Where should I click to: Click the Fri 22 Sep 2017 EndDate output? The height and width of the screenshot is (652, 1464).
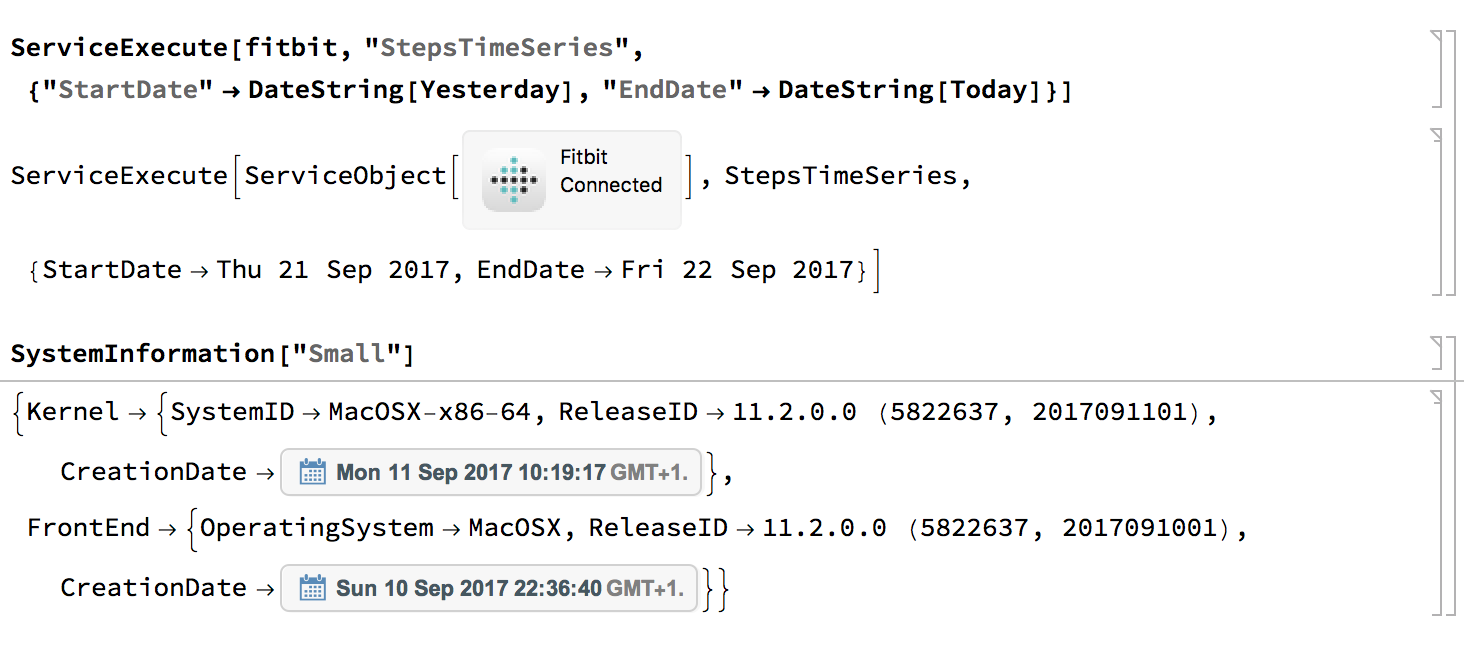(x=738, y=270)
